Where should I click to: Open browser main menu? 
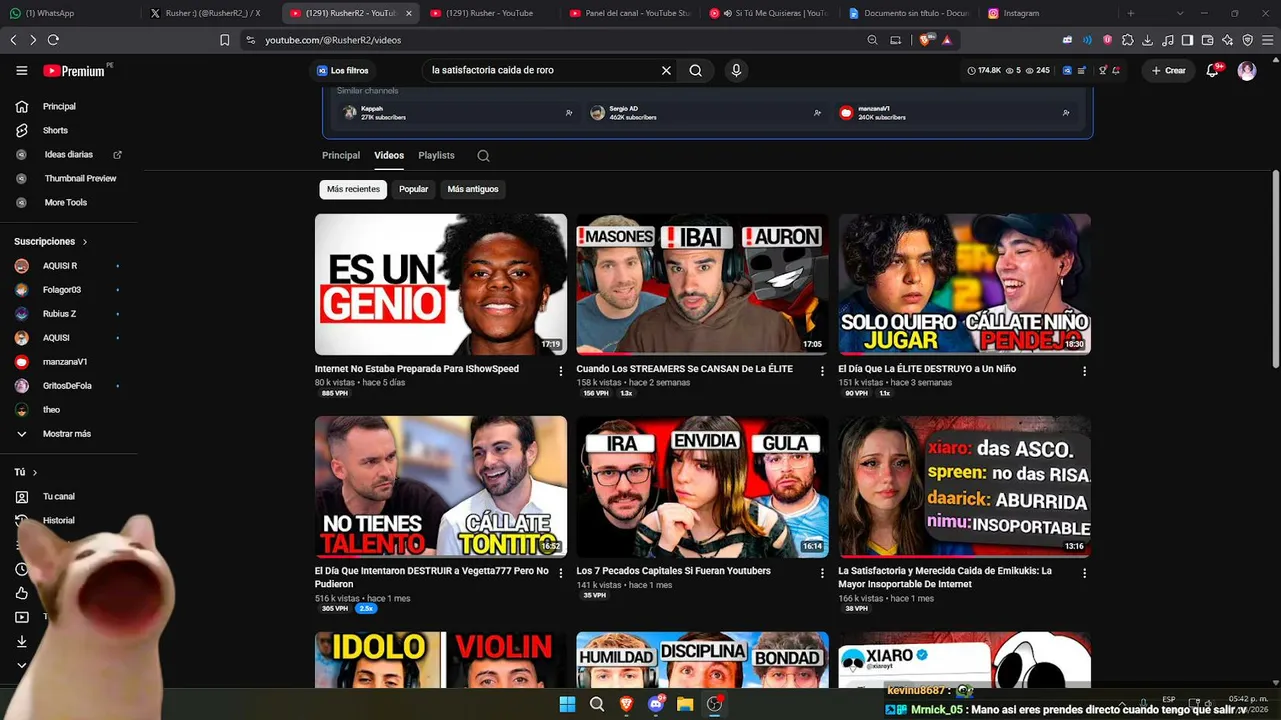click(x=1267, y=40)
